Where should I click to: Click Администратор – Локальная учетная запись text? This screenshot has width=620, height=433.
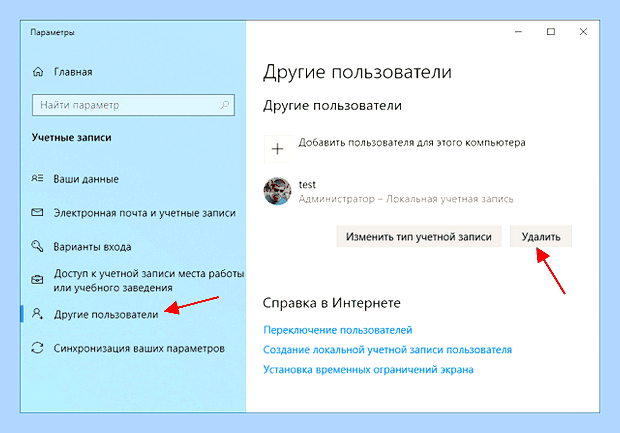406,199
